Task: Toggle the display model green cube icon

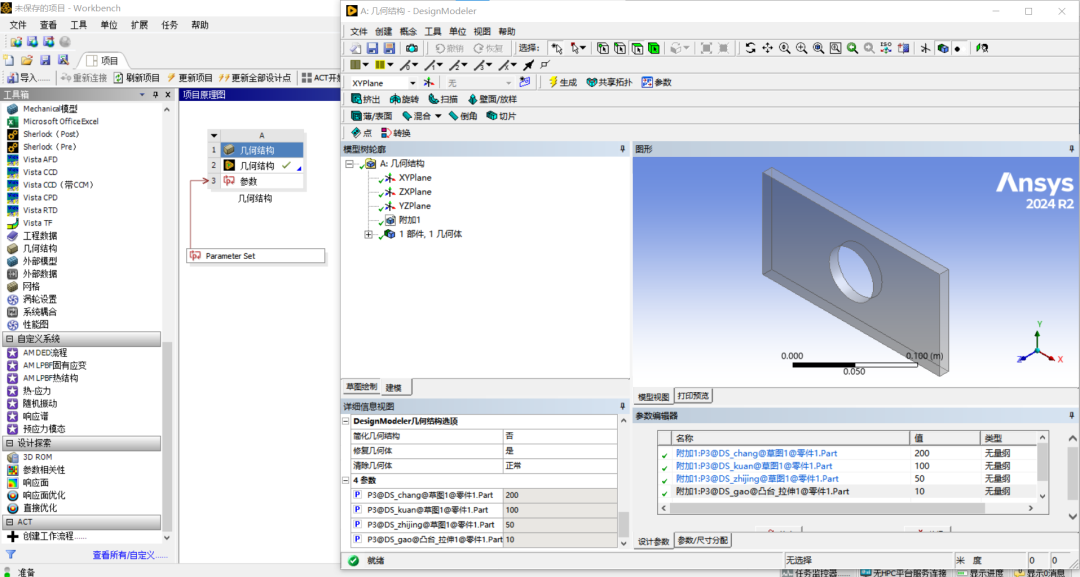Action: click(943, 48)
